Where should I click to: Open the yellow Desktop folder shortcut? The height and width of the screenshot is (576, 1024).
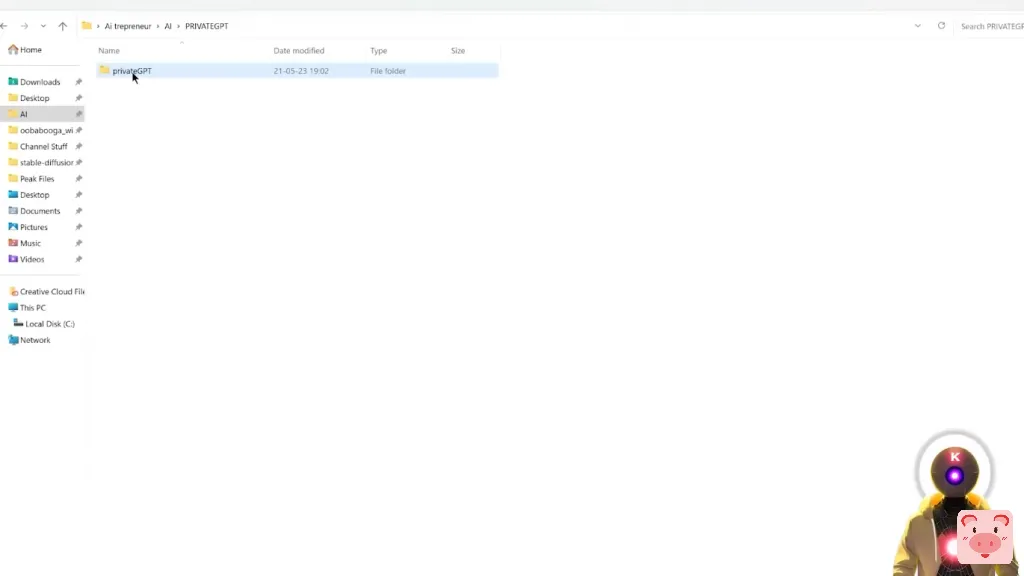point(35,98)
